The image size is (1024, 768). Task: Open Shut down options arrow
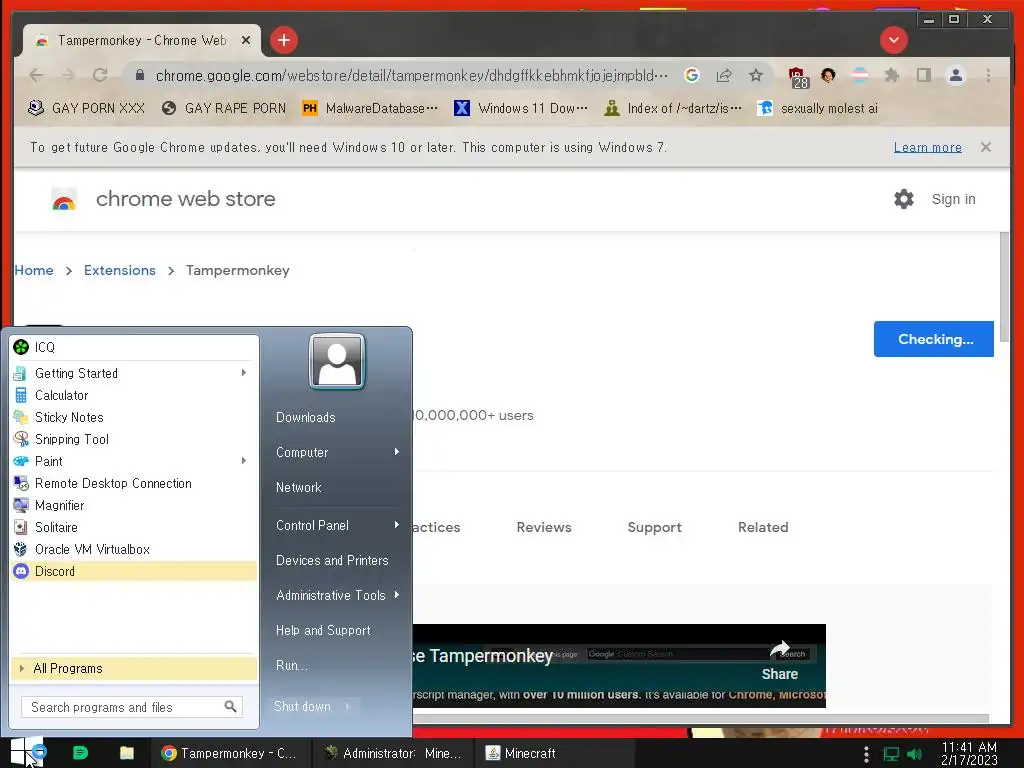click(x=348, y=706)
